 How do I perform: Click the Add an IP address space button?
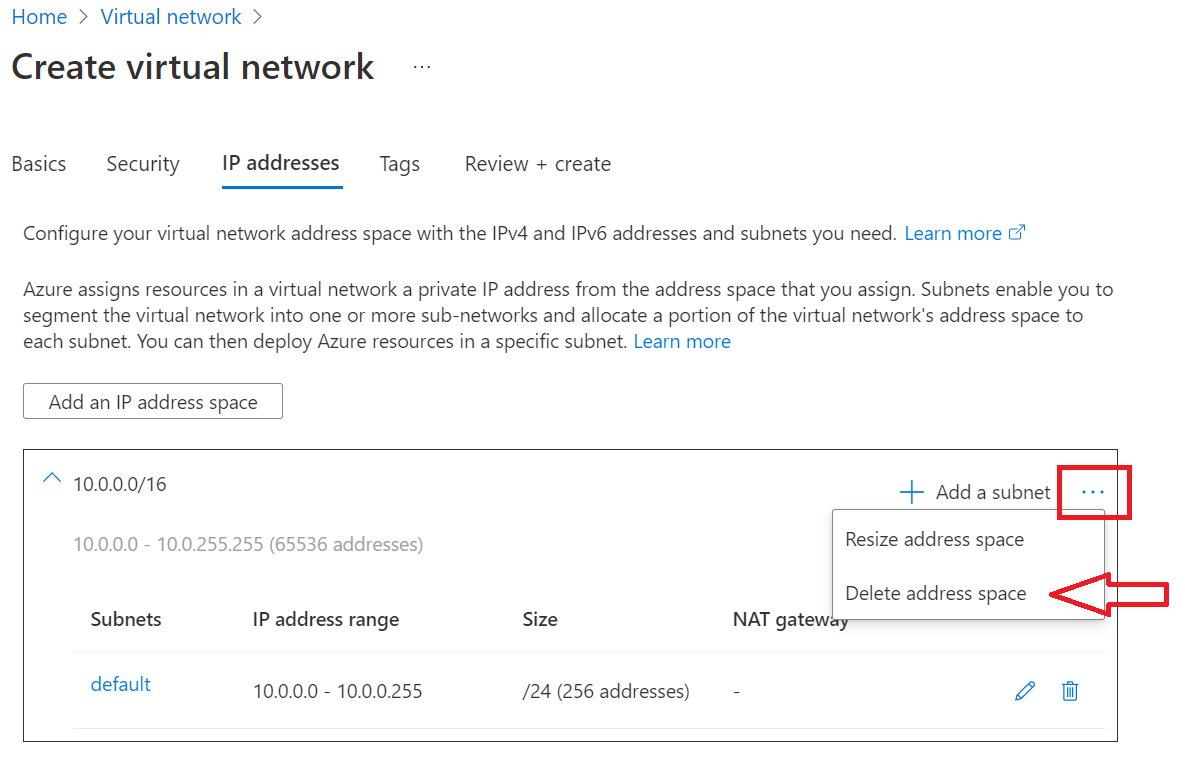pyautogui.click(x=152, y=401)
